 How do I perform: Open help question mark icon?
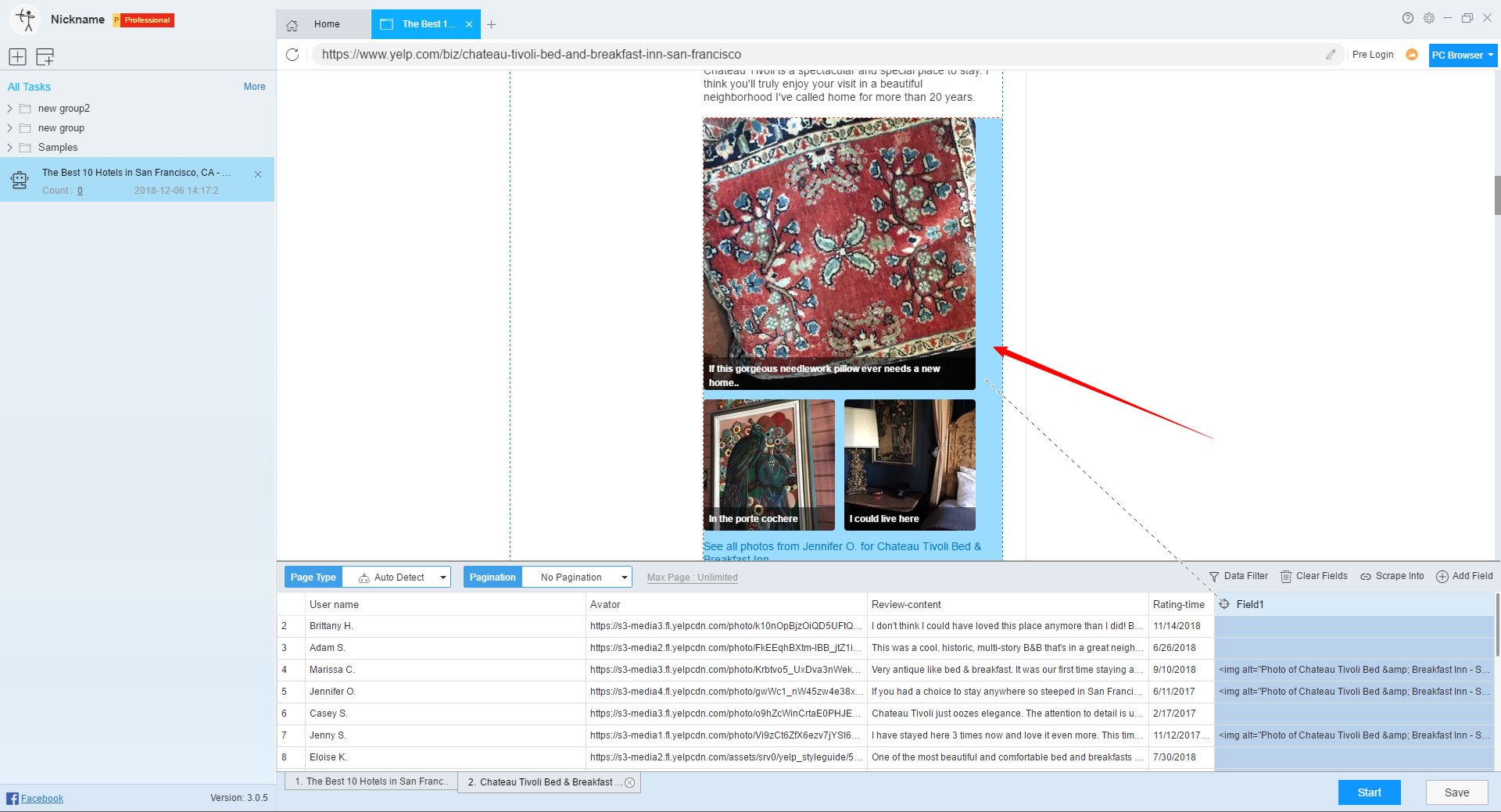1408,18
